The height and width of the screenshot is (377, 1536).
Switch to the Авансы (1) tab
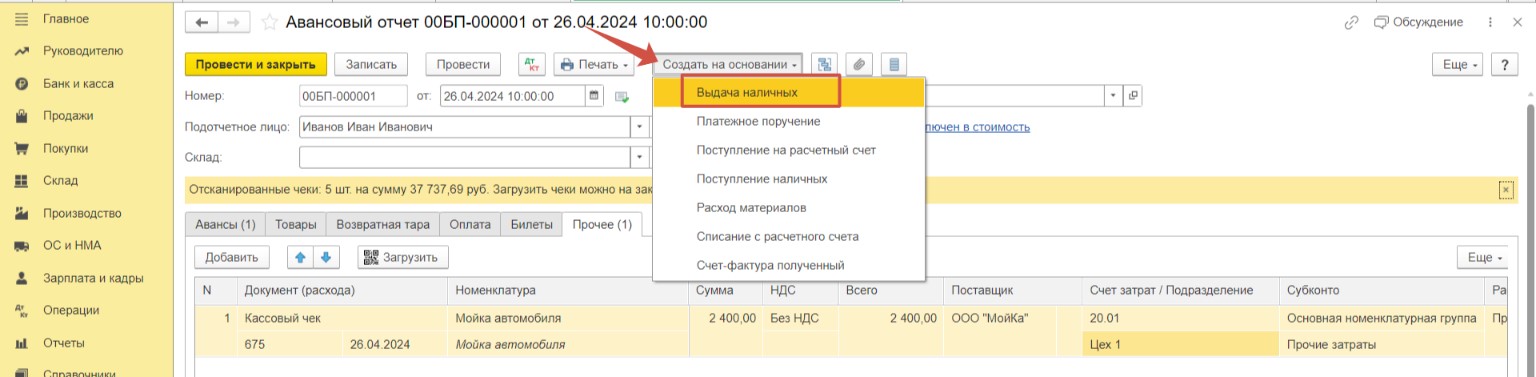coord(226,224)
